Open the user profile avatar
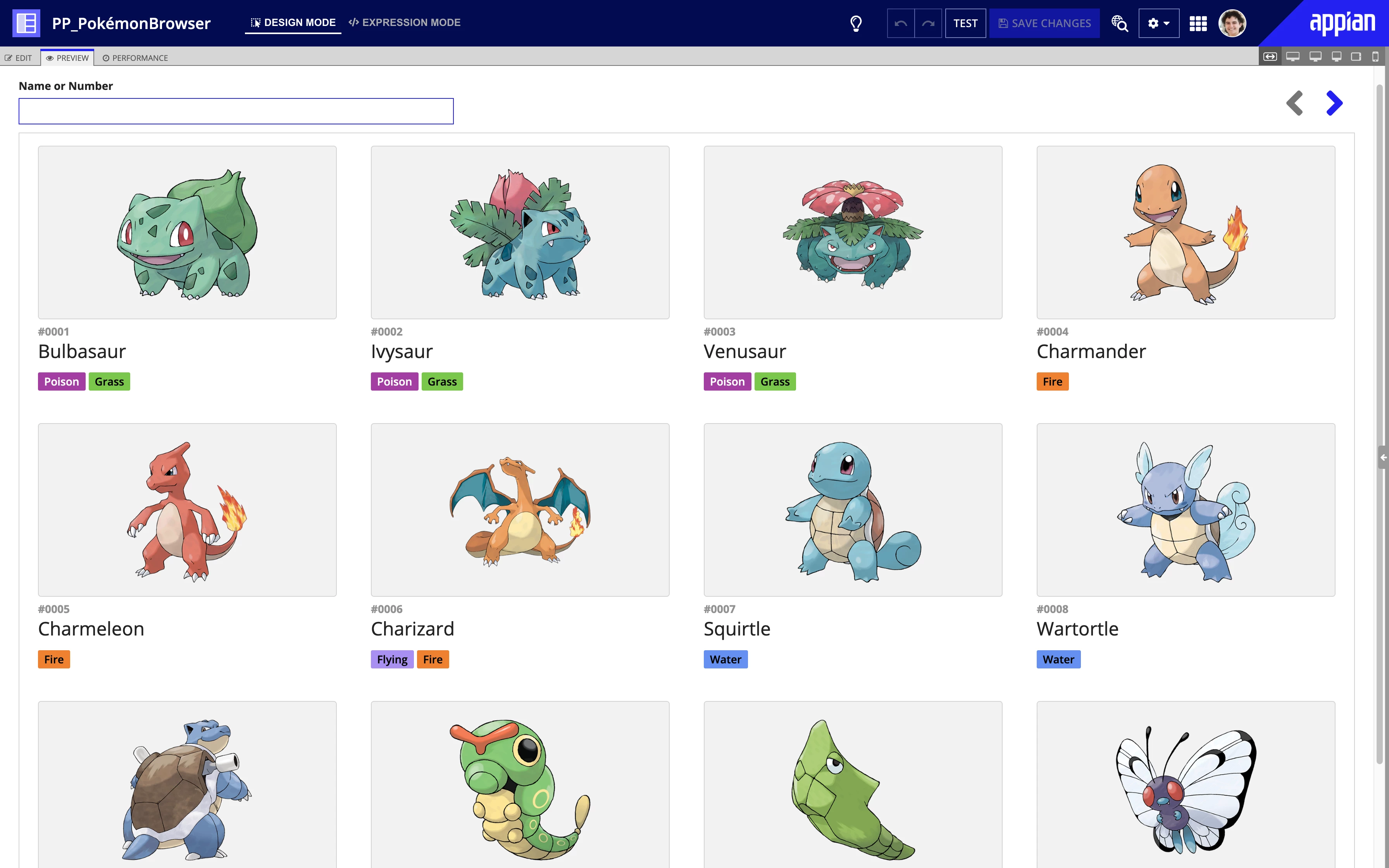The image size is (1389, 868). pos(1232,24)
